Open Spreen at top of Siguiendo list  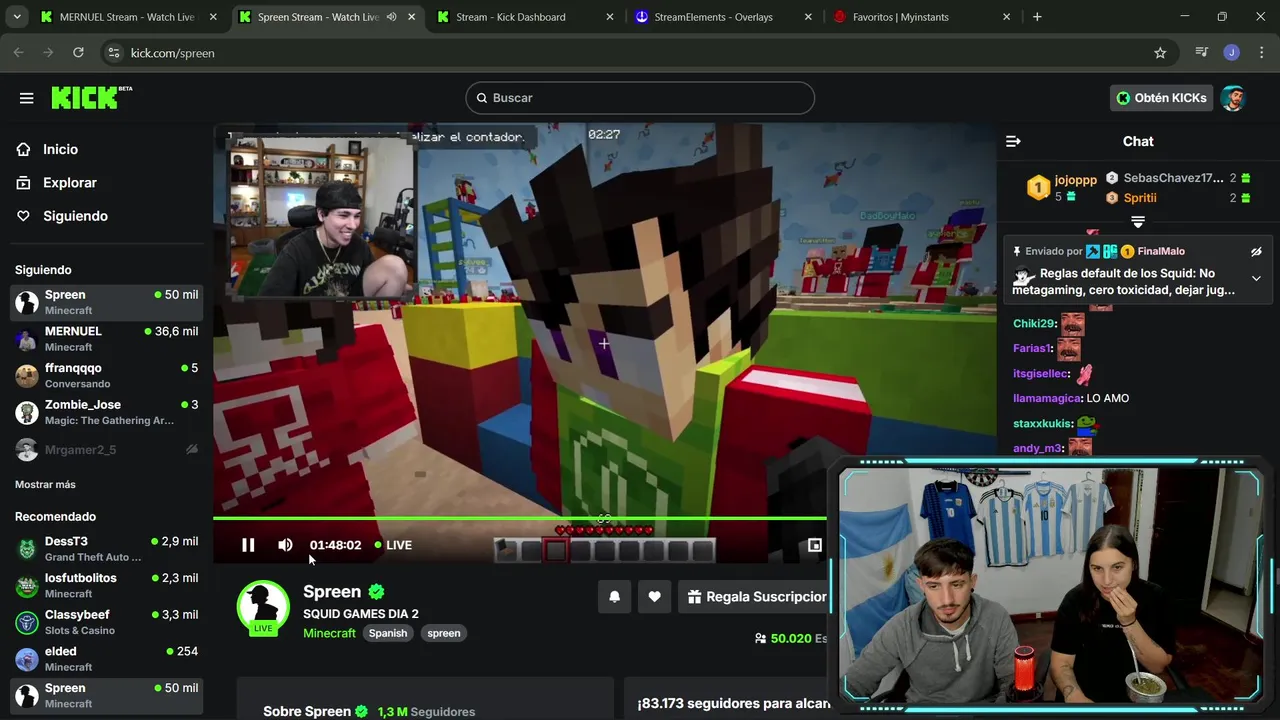107,302
